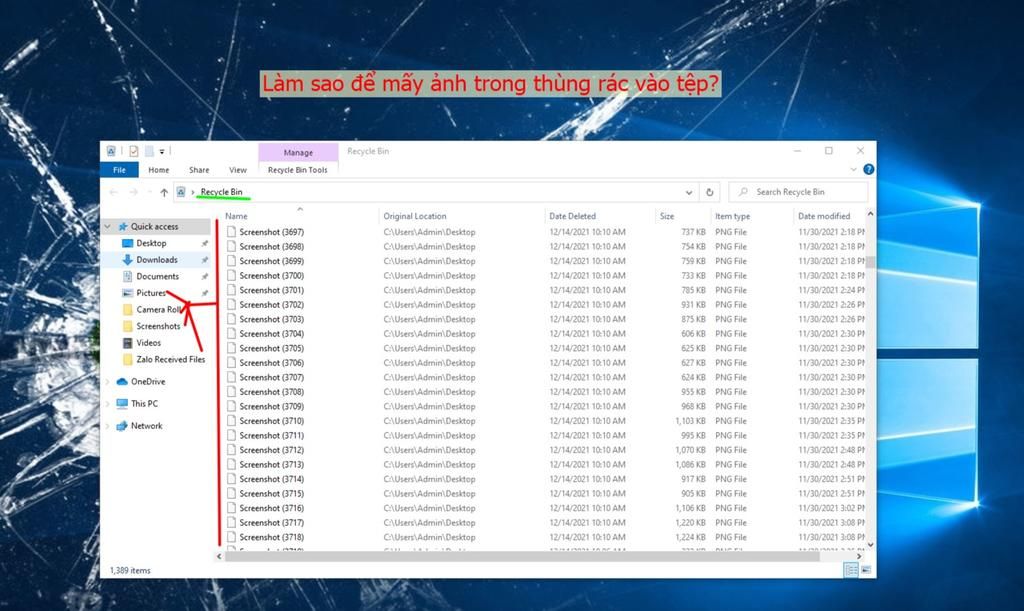1024x611 pixels.
Task: Expand the OneDrive tree node
Action: 108,381
